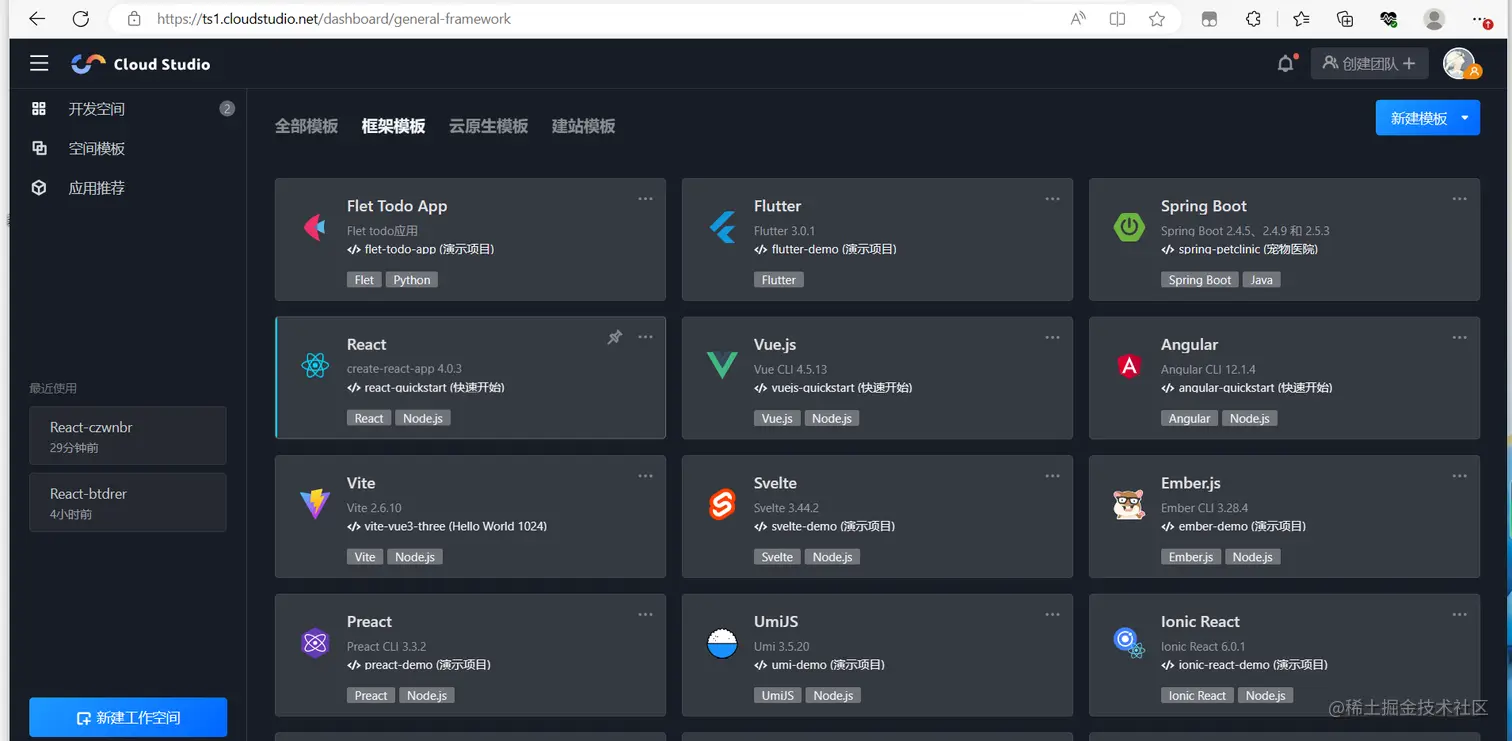Click the Ionic React tag
Image resolution: width=1512 pixels, height=741 pixels.
pyautogui.click(x=1197, y=695)
